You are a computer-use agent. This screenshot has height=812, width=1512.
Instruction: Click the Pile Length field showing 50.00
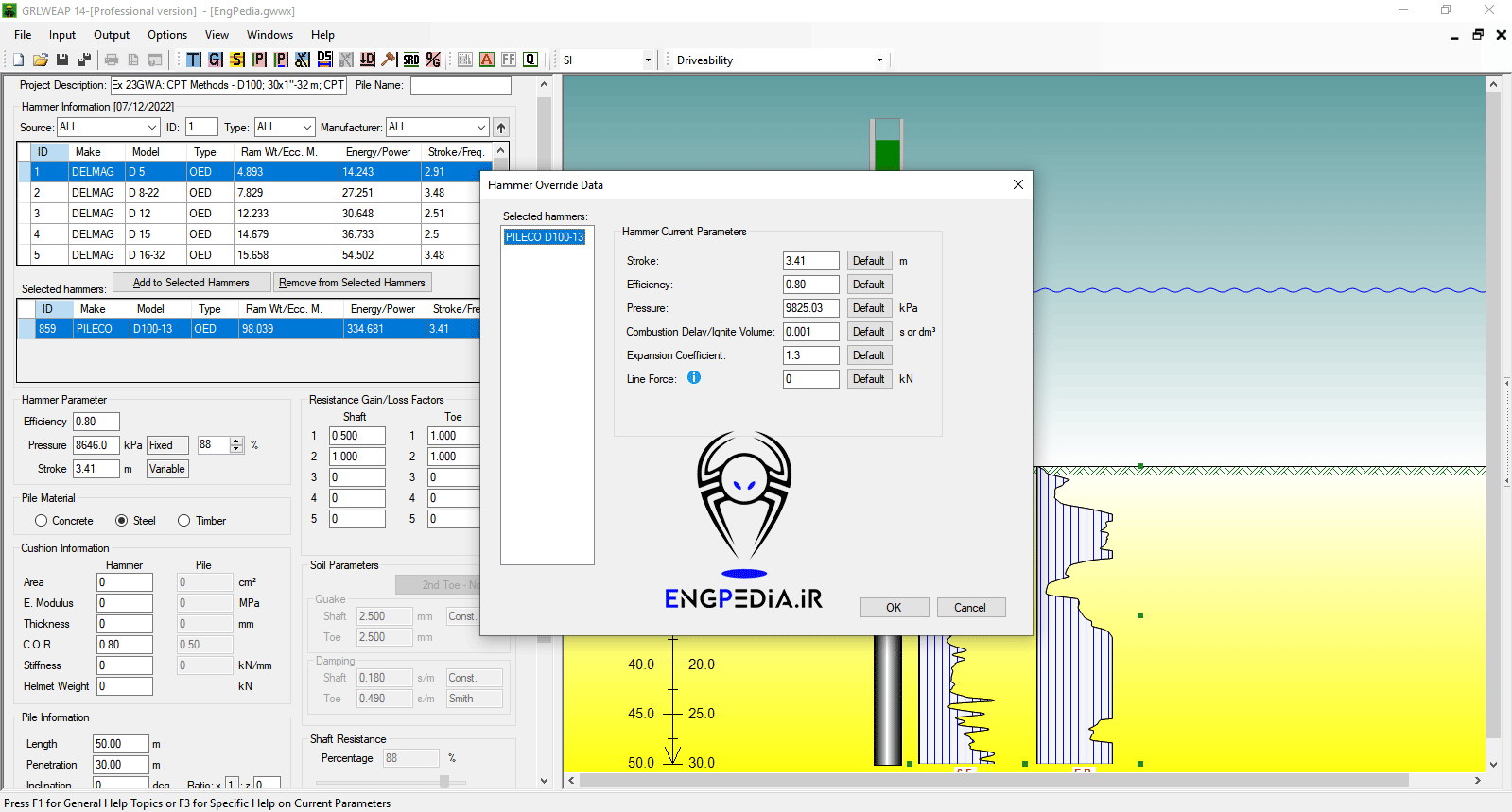120,744
